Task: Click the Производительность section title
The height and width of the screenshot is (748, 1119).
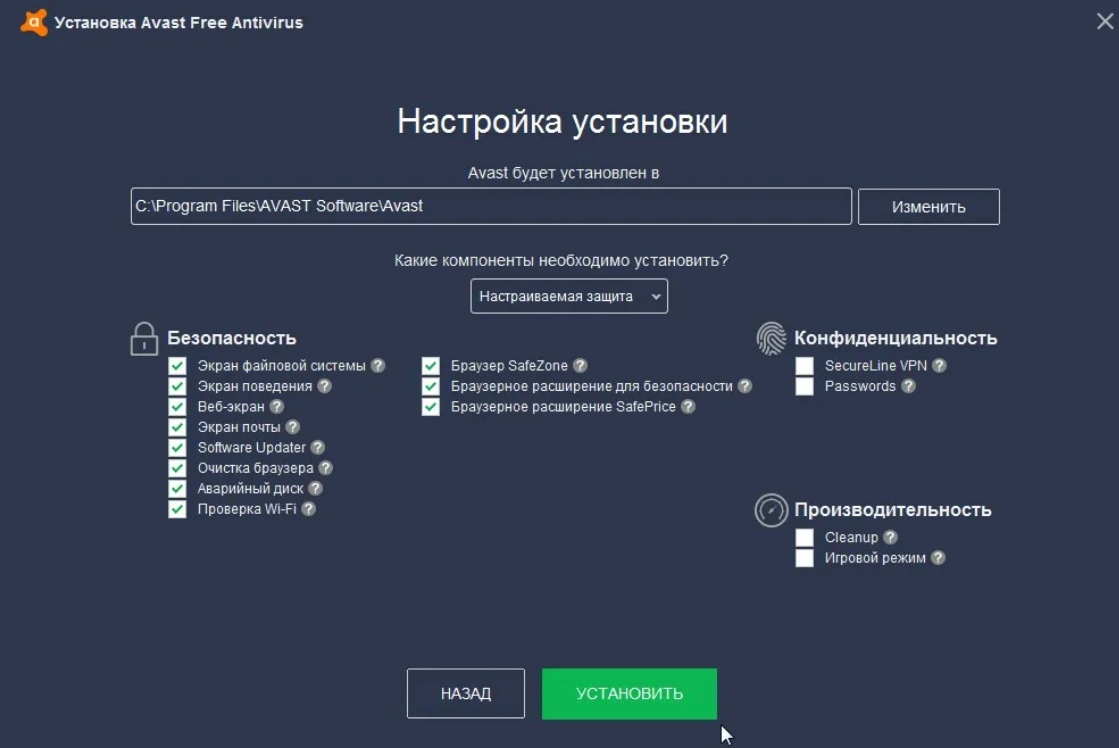Action: pos(893,510)
